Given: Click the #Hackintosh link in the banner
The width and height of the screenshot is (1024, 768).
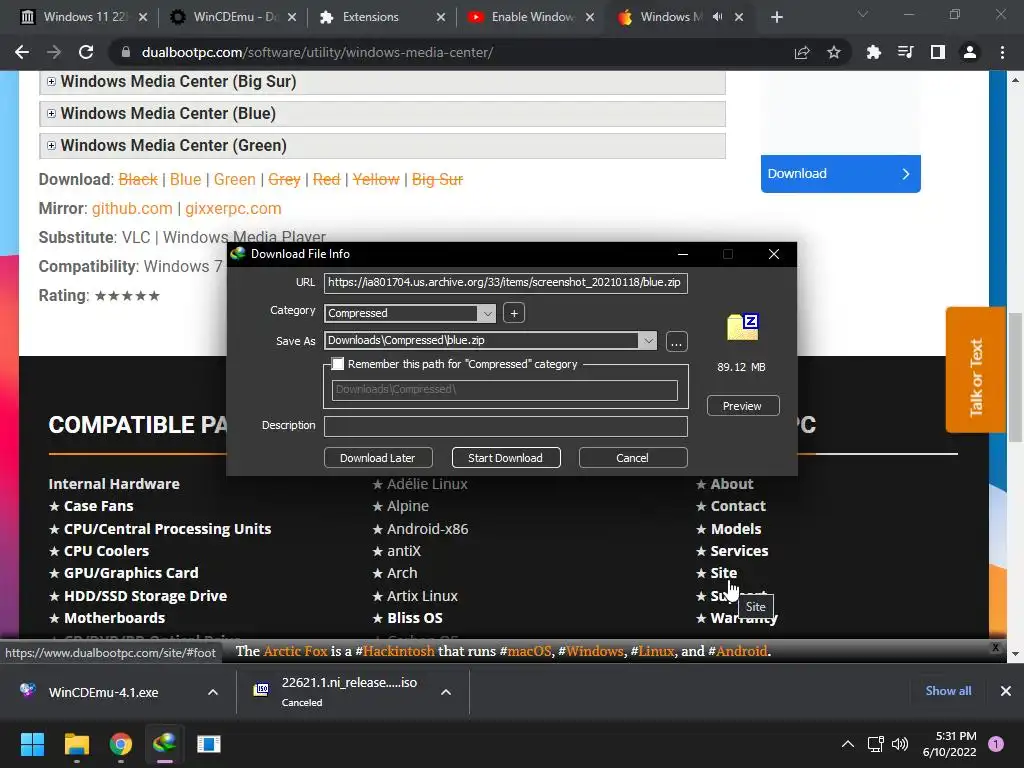Looking at the screenshot, I should 398,651.
